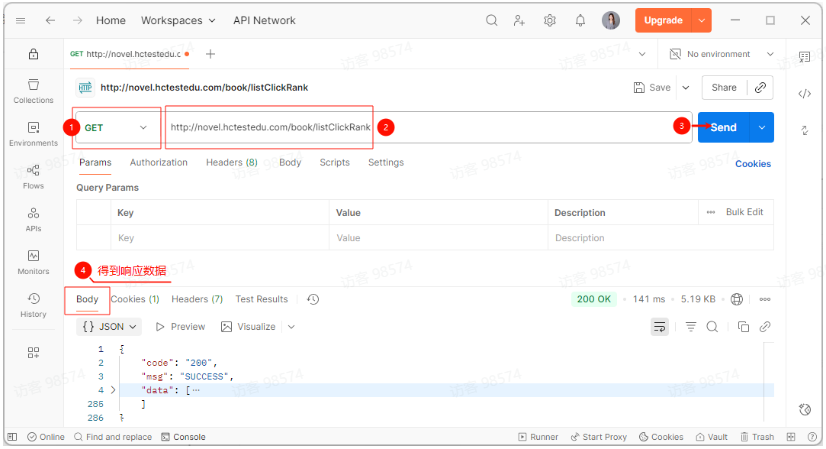
Task: Click the Visualize button
Action: click(x=249, y=327)
